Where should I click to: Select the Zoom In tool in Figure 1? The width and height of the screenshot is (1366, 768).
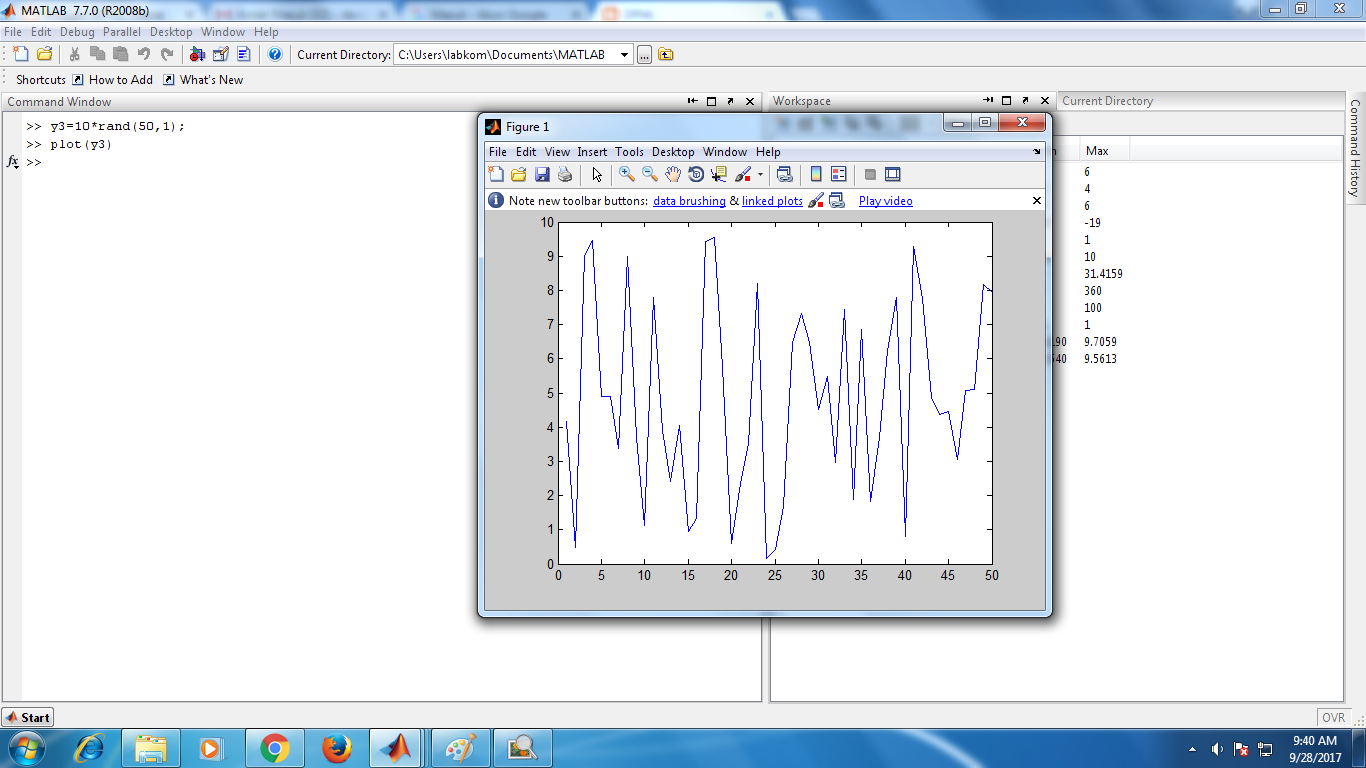625,174
